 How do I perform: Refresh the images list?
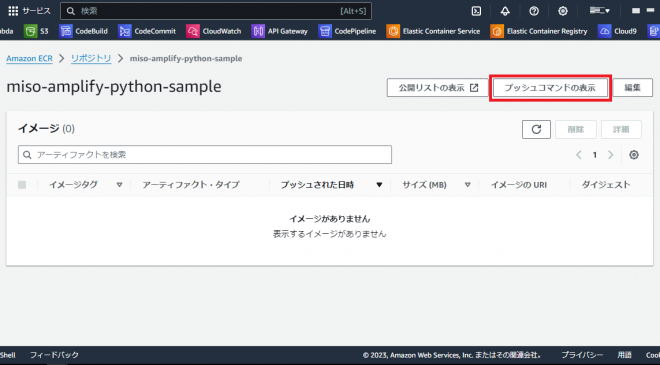click(536, 129)
